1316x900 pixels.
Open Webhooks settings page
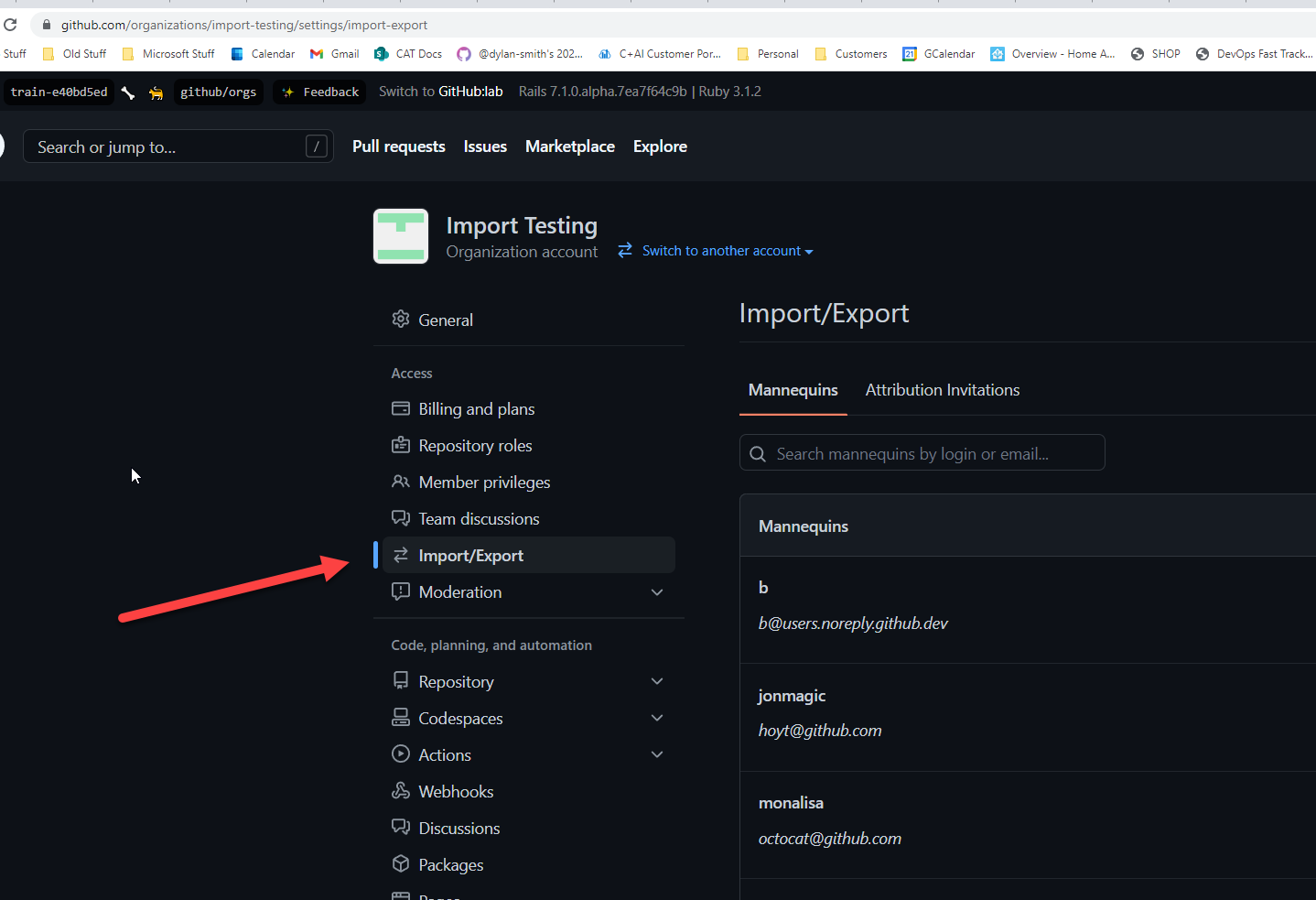529,791
